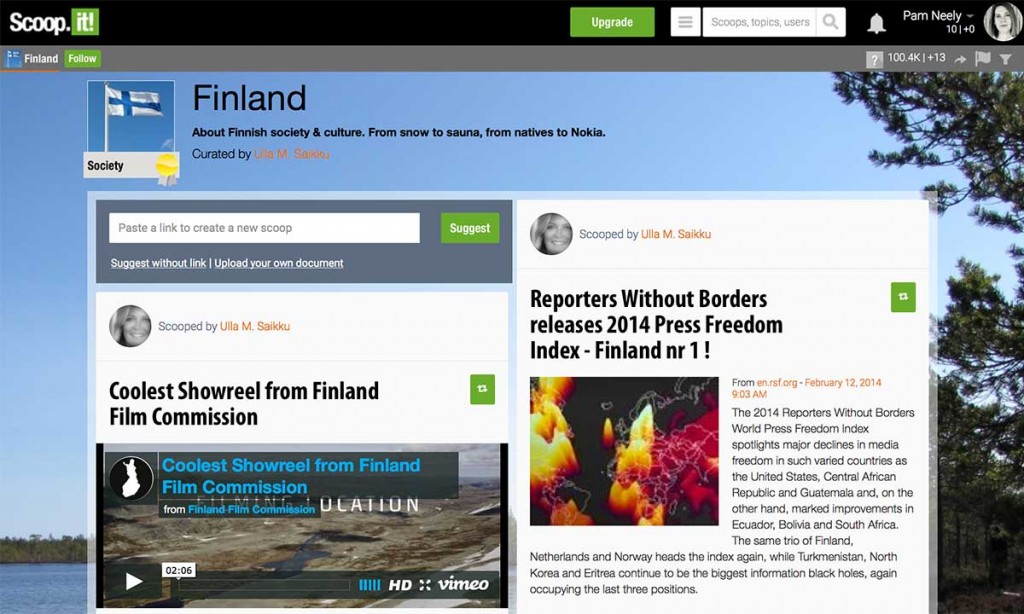
Task: Open the video title link in the player
Action: pyautogui.click(x=291, y=476)
